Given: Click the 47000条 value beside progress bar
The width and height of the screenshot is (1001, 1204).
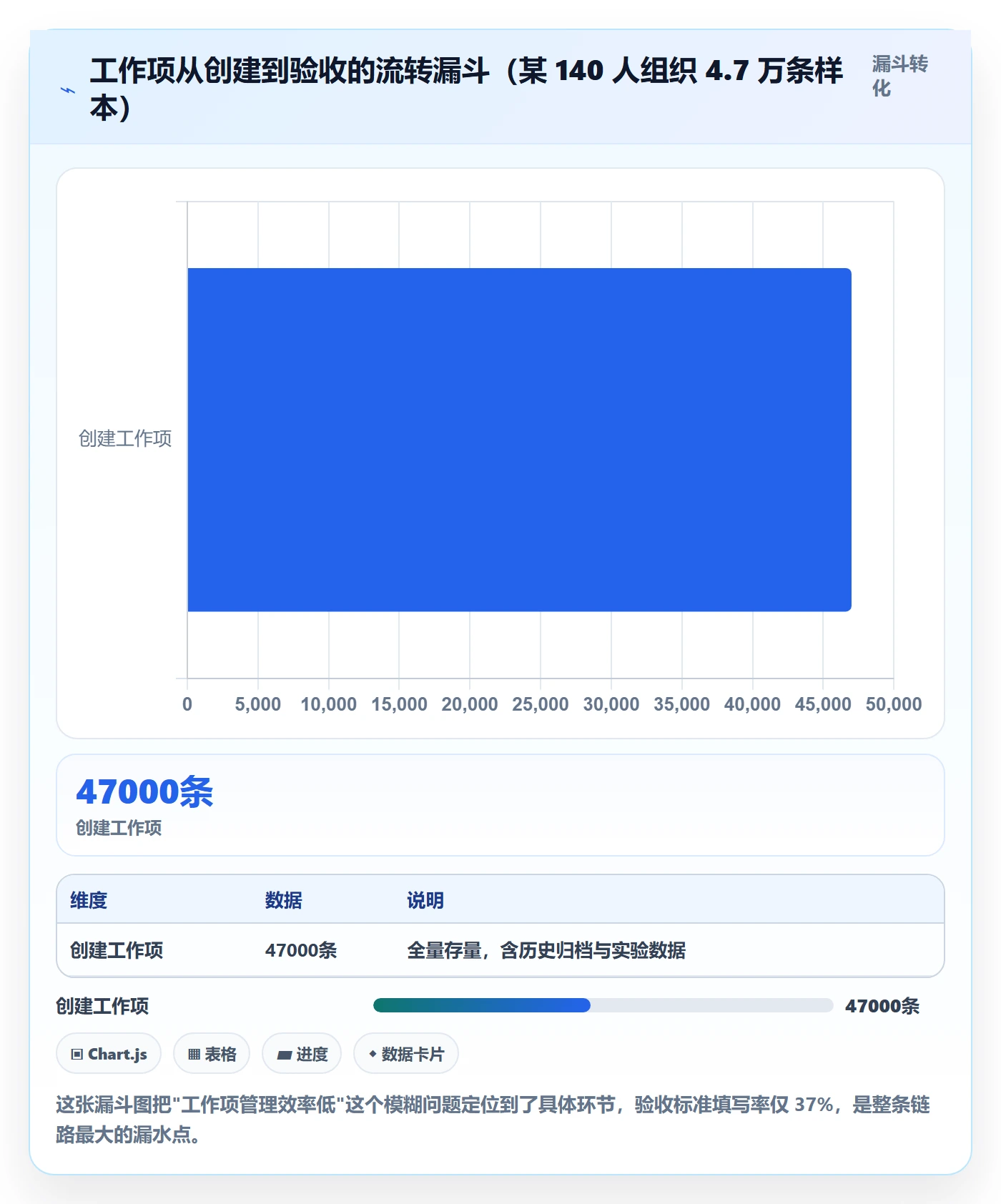Looking at the screenshot, I should [x=882, y=1006].
